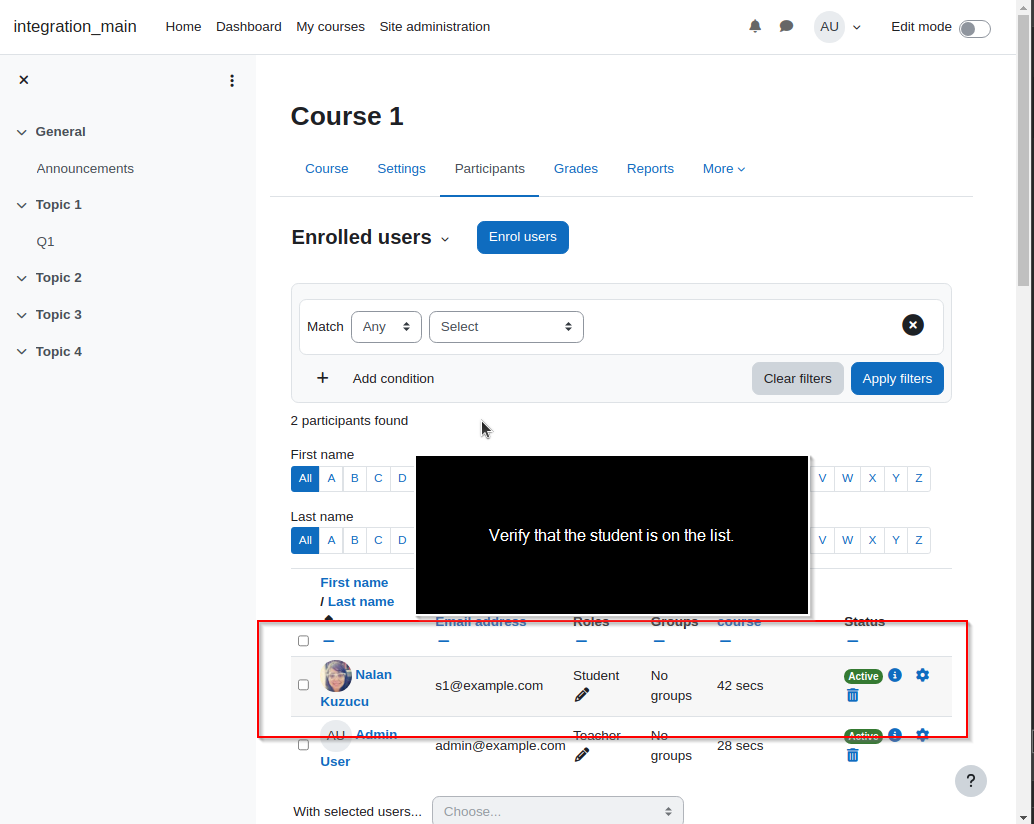Select the Participants tab

pos(489,169)
